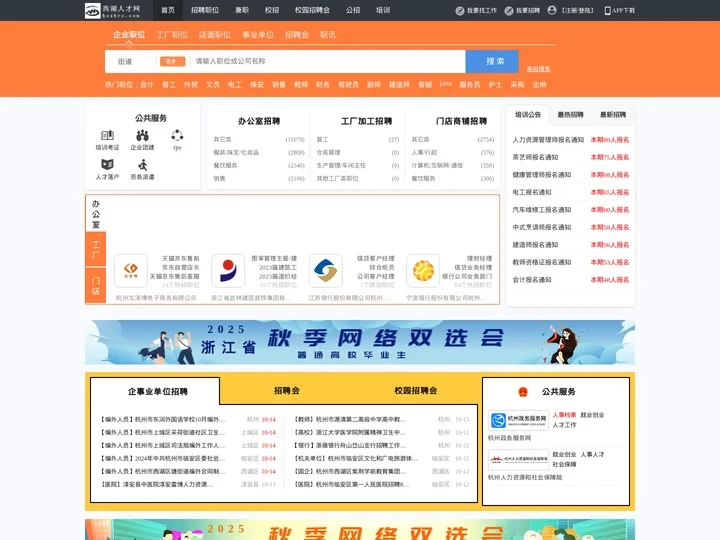Select the 店面职位 search tab
Screen dimensions: 720x540
click(215, 34)
